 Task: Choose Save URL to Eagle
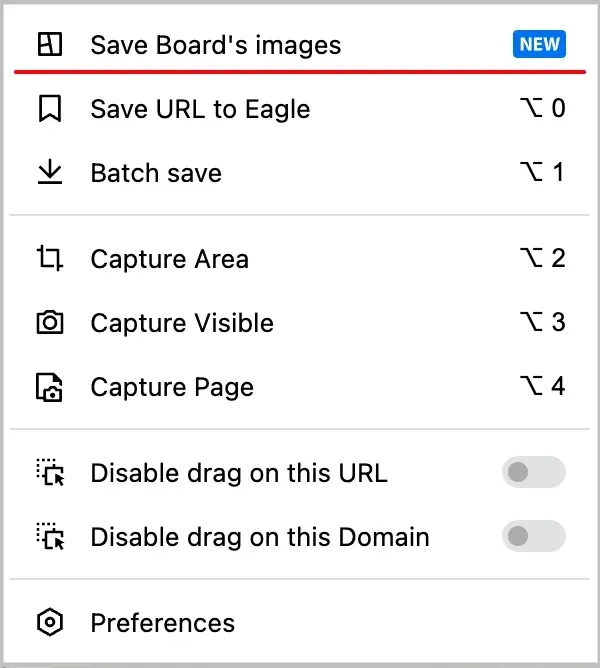(x=300, y=109)
